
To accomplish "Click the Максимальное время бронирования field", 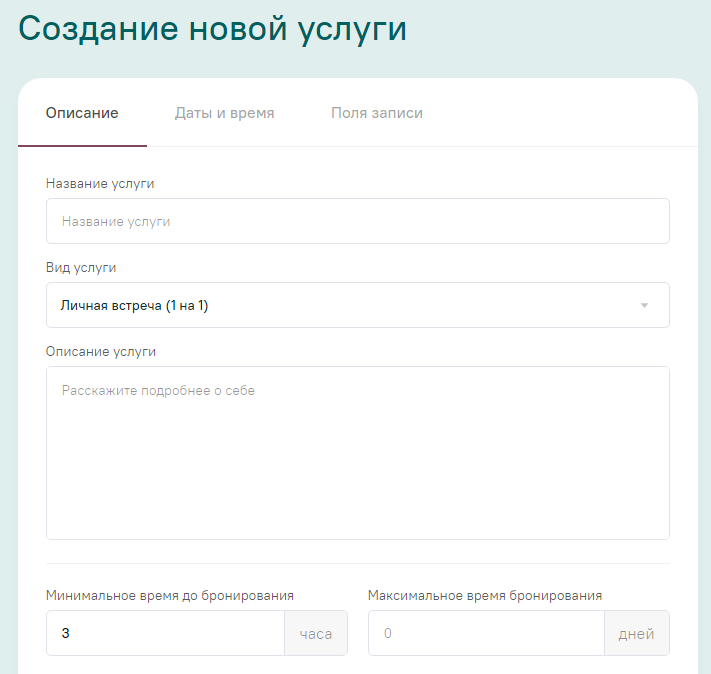I will [x=486, y=633].
